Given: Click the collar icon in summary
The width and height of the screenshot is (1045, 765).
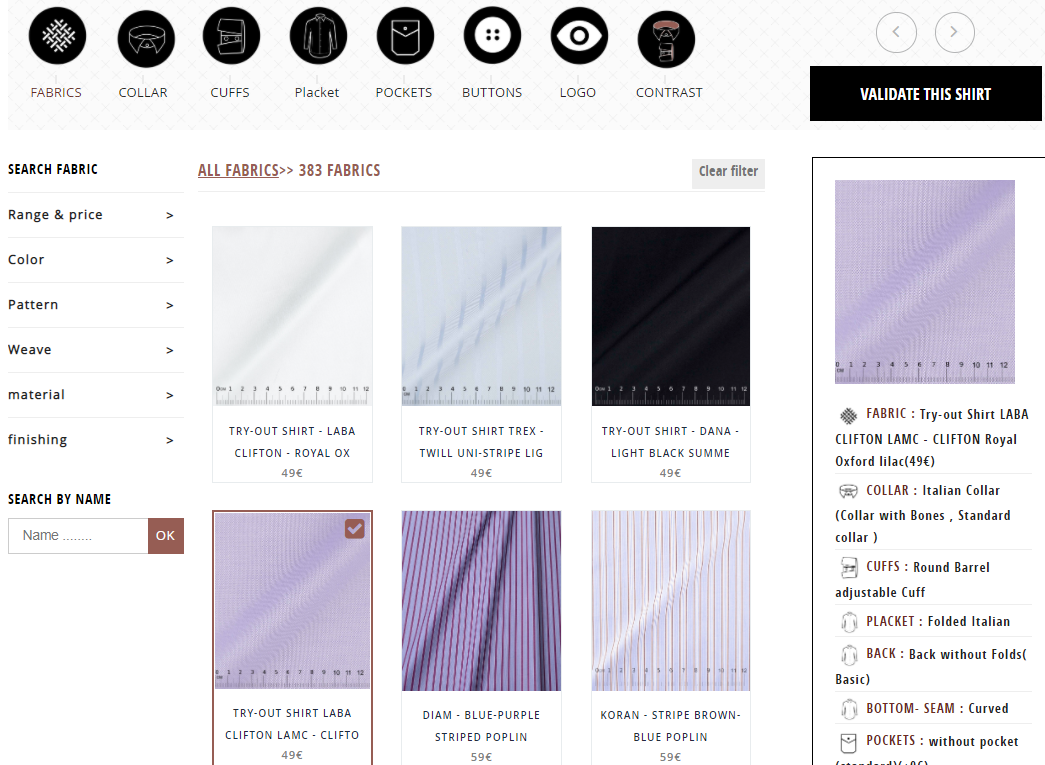Looking at the screenshot, I should coord(848,492).
